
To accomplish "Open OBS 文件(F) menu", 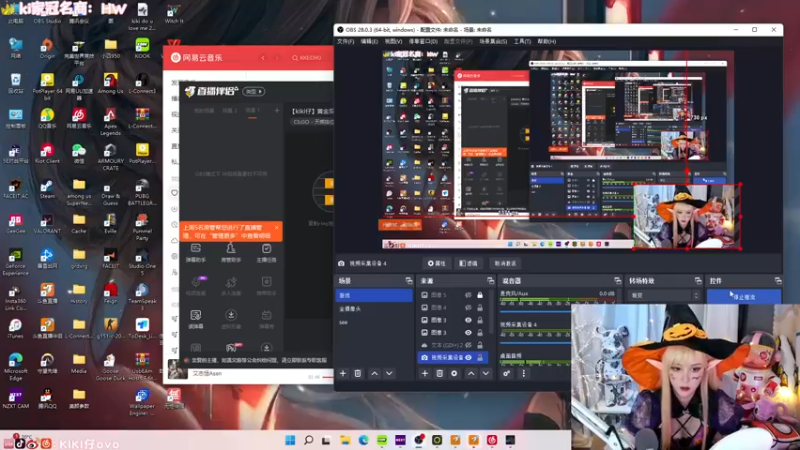I will (x=345, y=41).
